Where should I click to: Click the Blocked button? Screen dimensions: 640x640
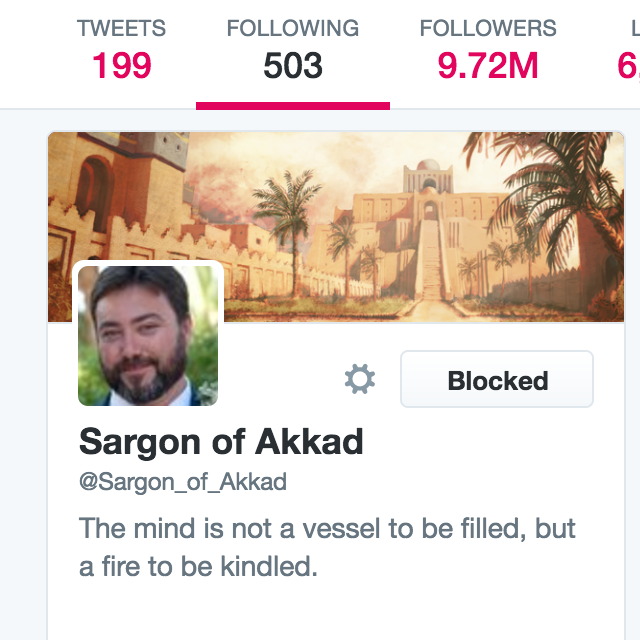click(x=497, y=380)
